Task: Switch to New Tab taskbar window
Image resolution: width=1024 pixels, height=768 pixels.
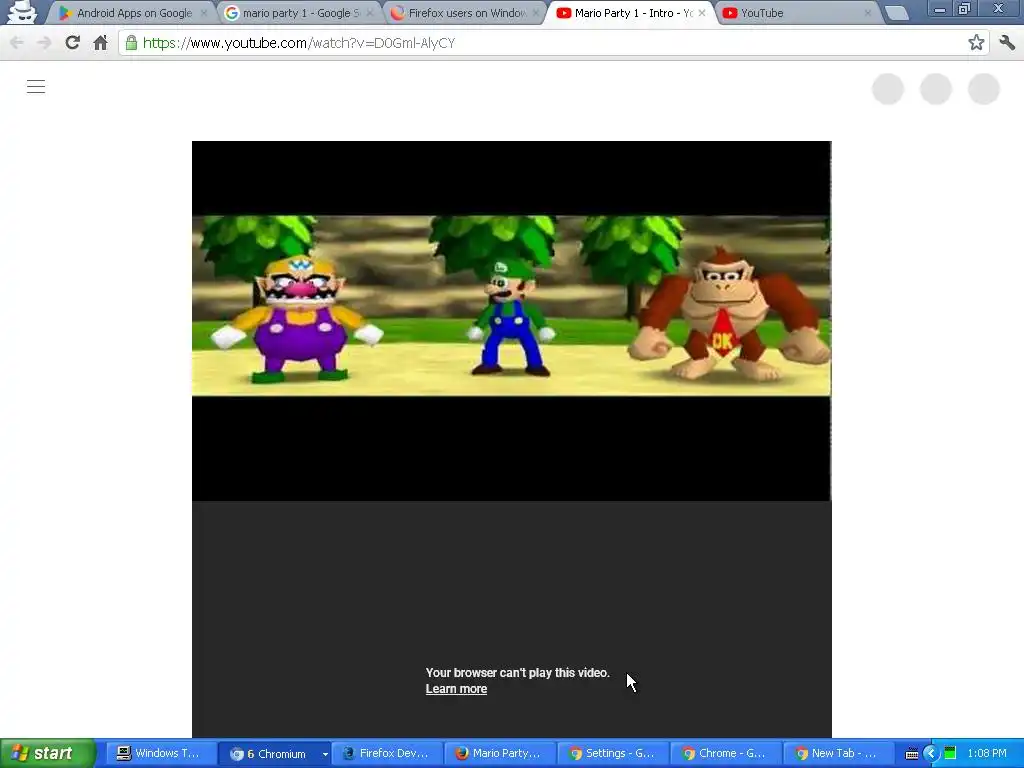Action: click(x=838, y=754)
